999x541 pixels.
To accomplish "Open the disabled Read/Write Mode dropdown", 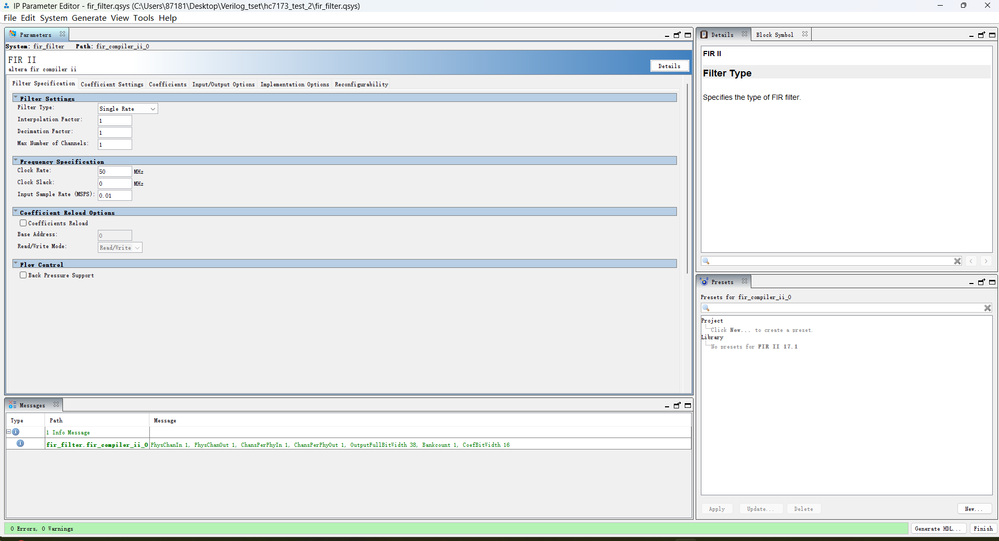I will coord(120,247).
